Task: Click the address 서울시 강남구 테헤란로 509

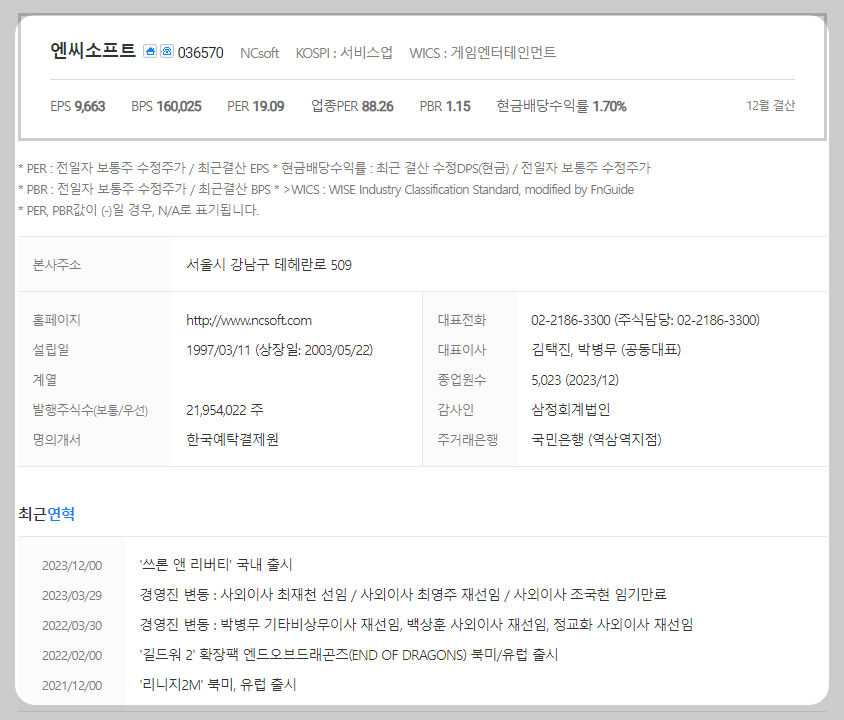Action: click(269, 265)
